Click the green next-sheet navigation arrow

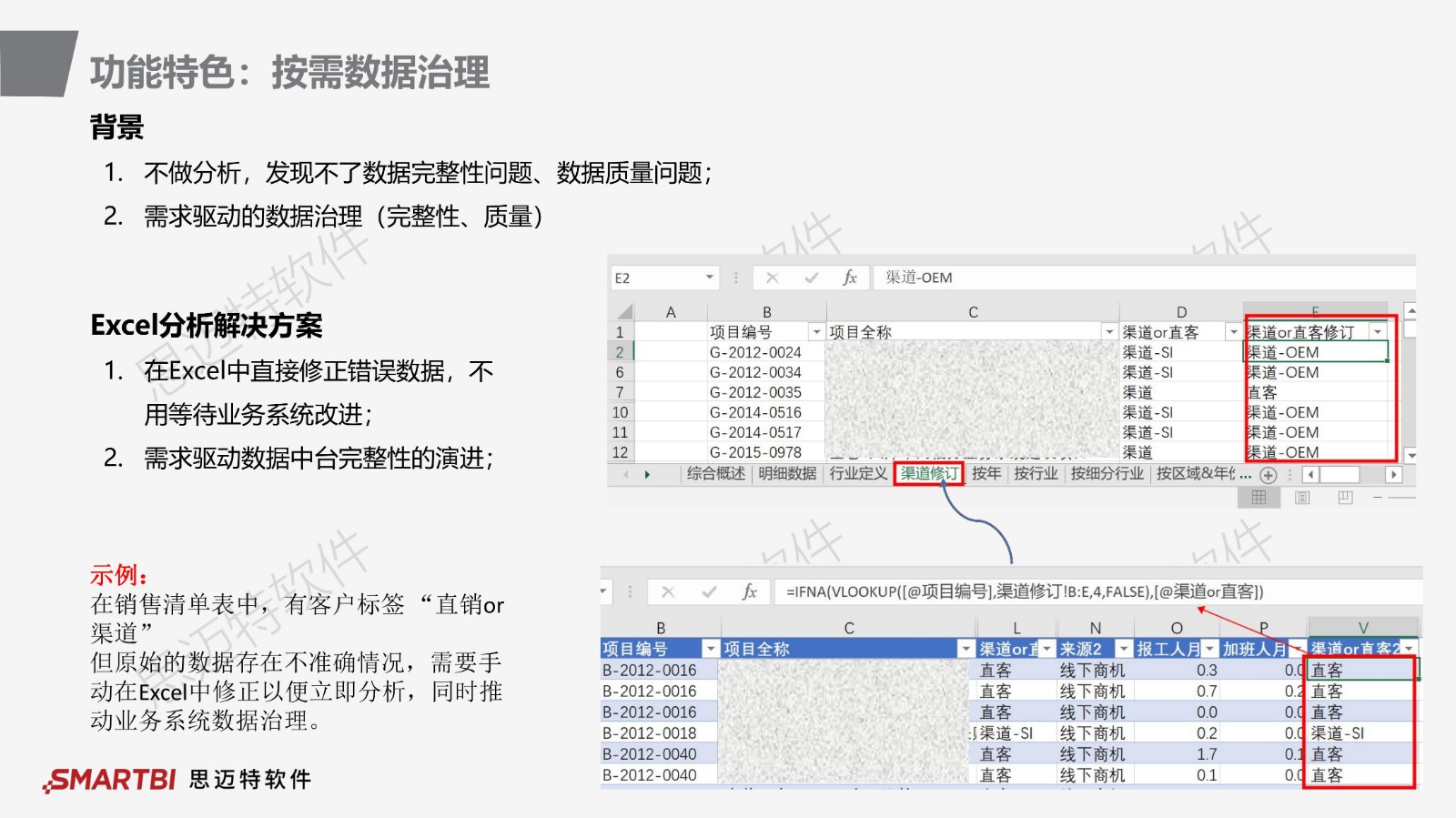(x=647, y=475)
